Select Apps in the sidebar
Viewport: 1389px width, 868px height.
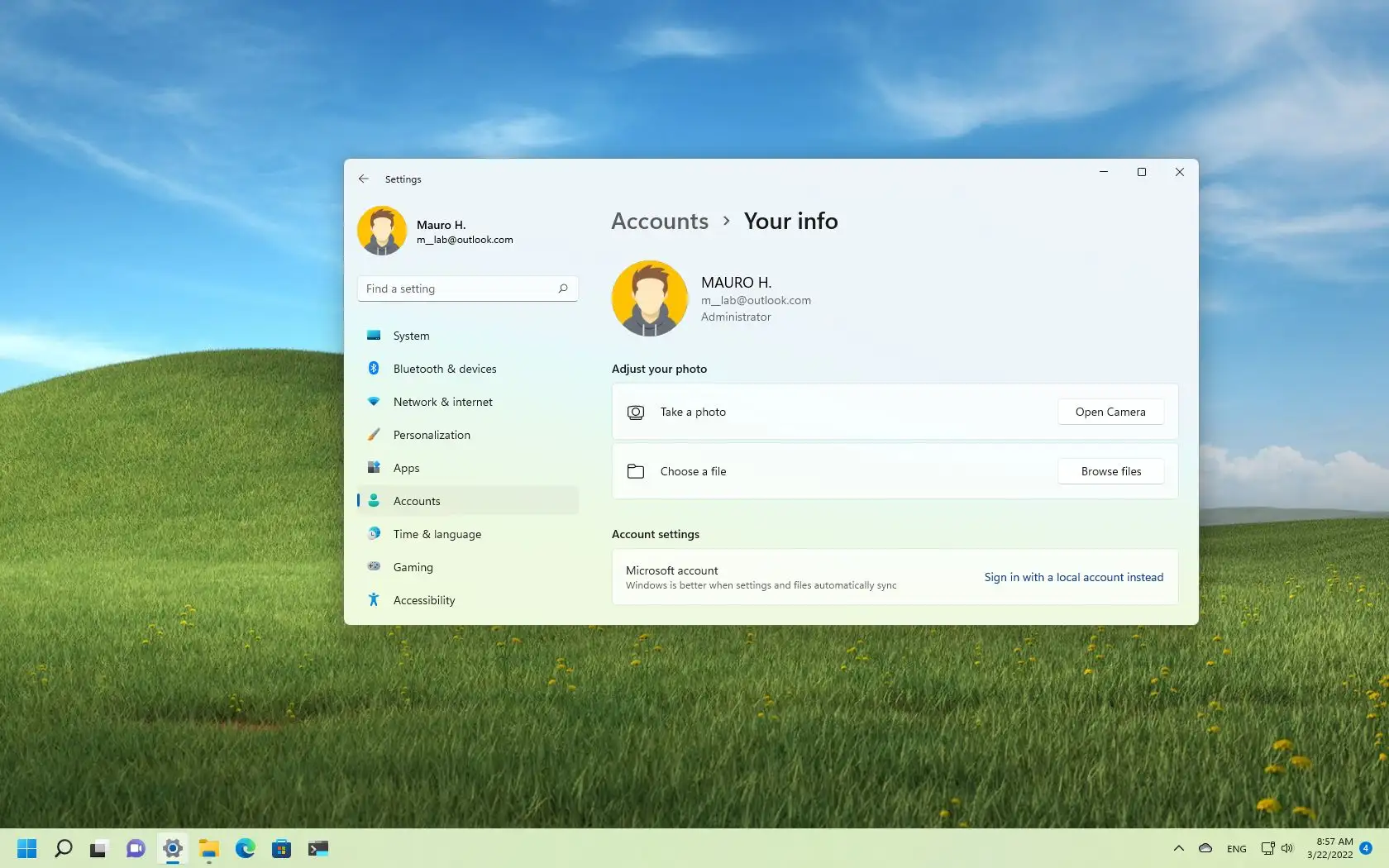(x=468, y=468)
